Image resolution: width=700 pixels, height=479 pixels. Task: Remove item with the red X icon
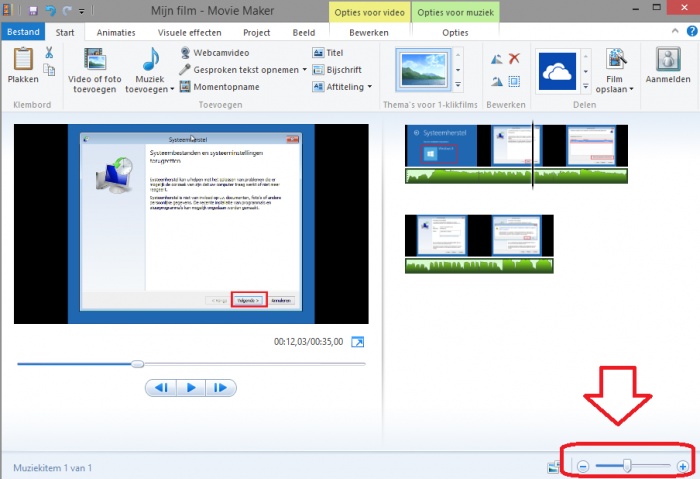click(x=514, y=58)
